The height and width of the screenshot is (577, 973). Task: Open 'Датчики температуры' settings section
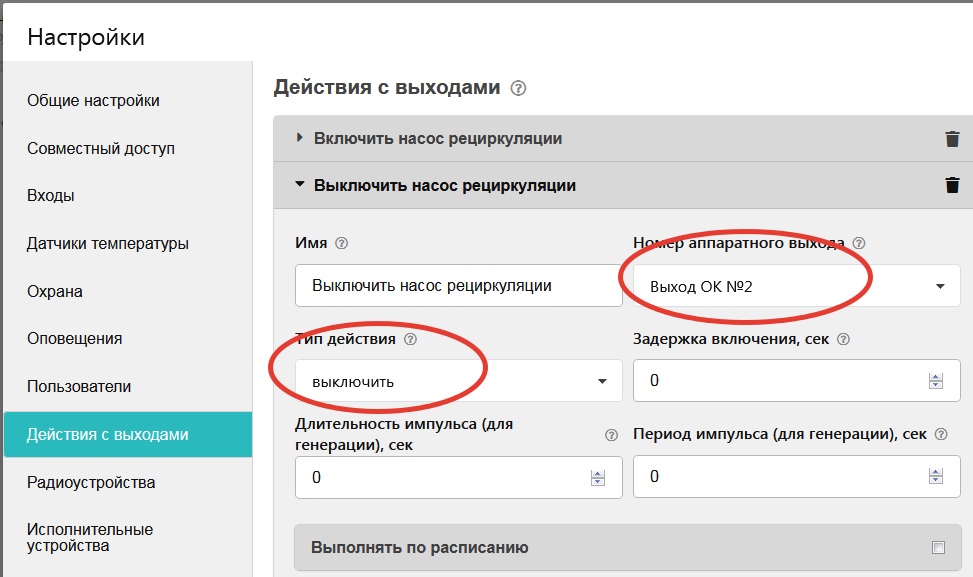pos(108,243)
